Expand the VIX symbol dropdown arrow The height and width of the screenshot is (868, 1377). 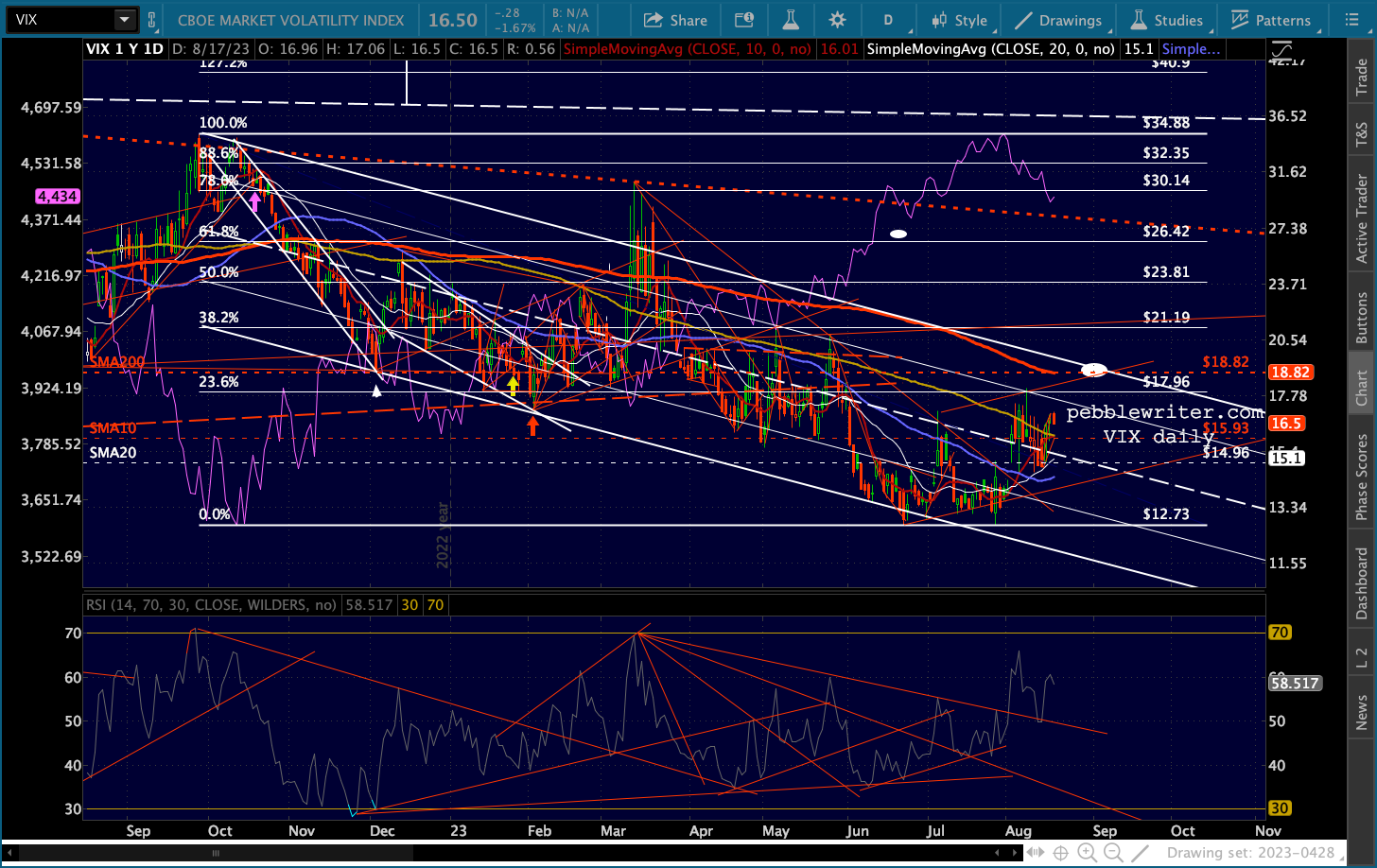click(x=124, y=20)
